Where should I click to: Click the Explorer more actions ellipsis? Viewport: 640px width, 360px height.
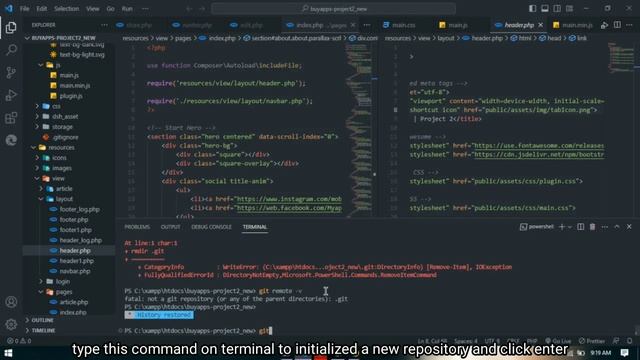104,25
